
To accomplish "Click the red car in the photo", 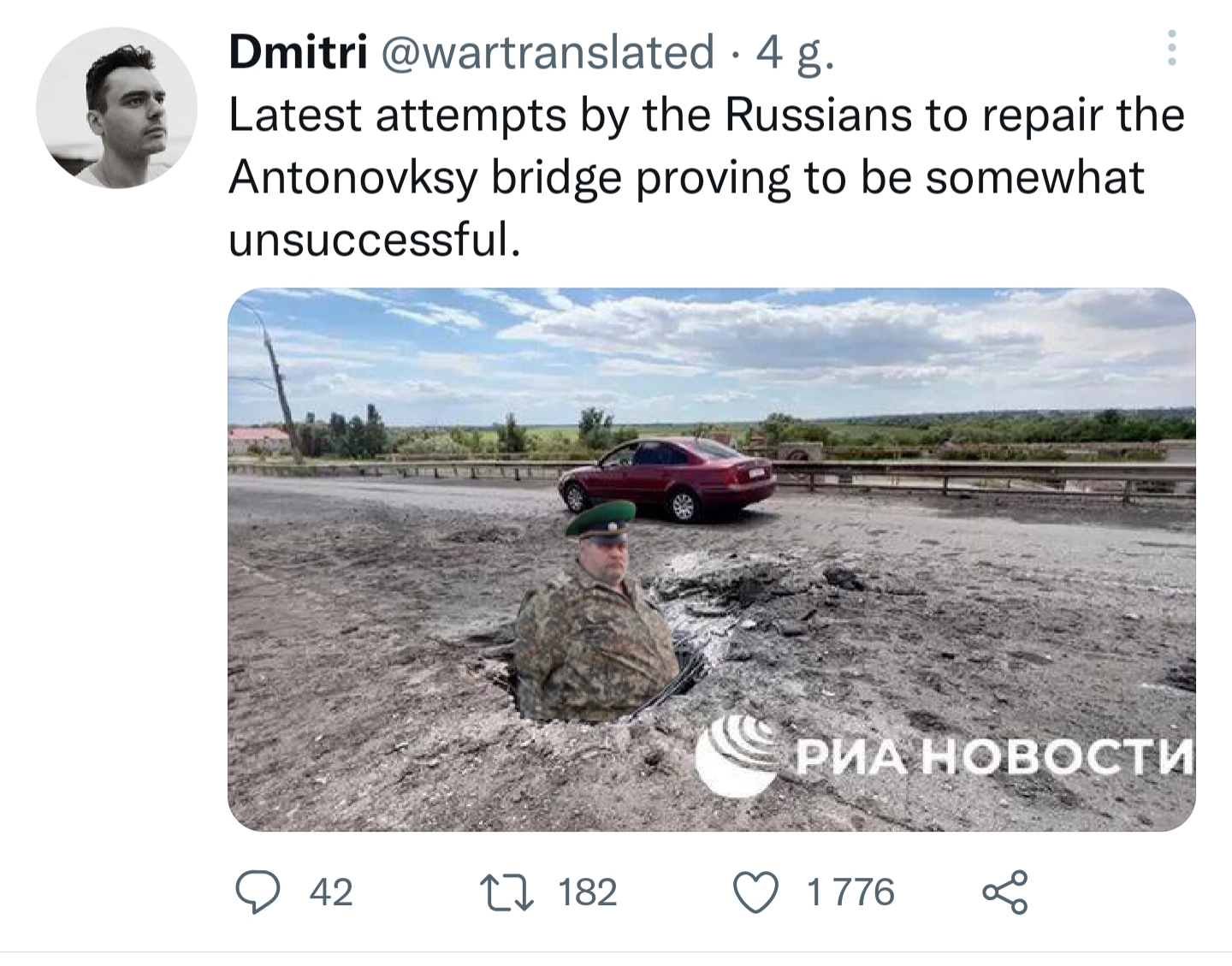I will coord(667,477).
